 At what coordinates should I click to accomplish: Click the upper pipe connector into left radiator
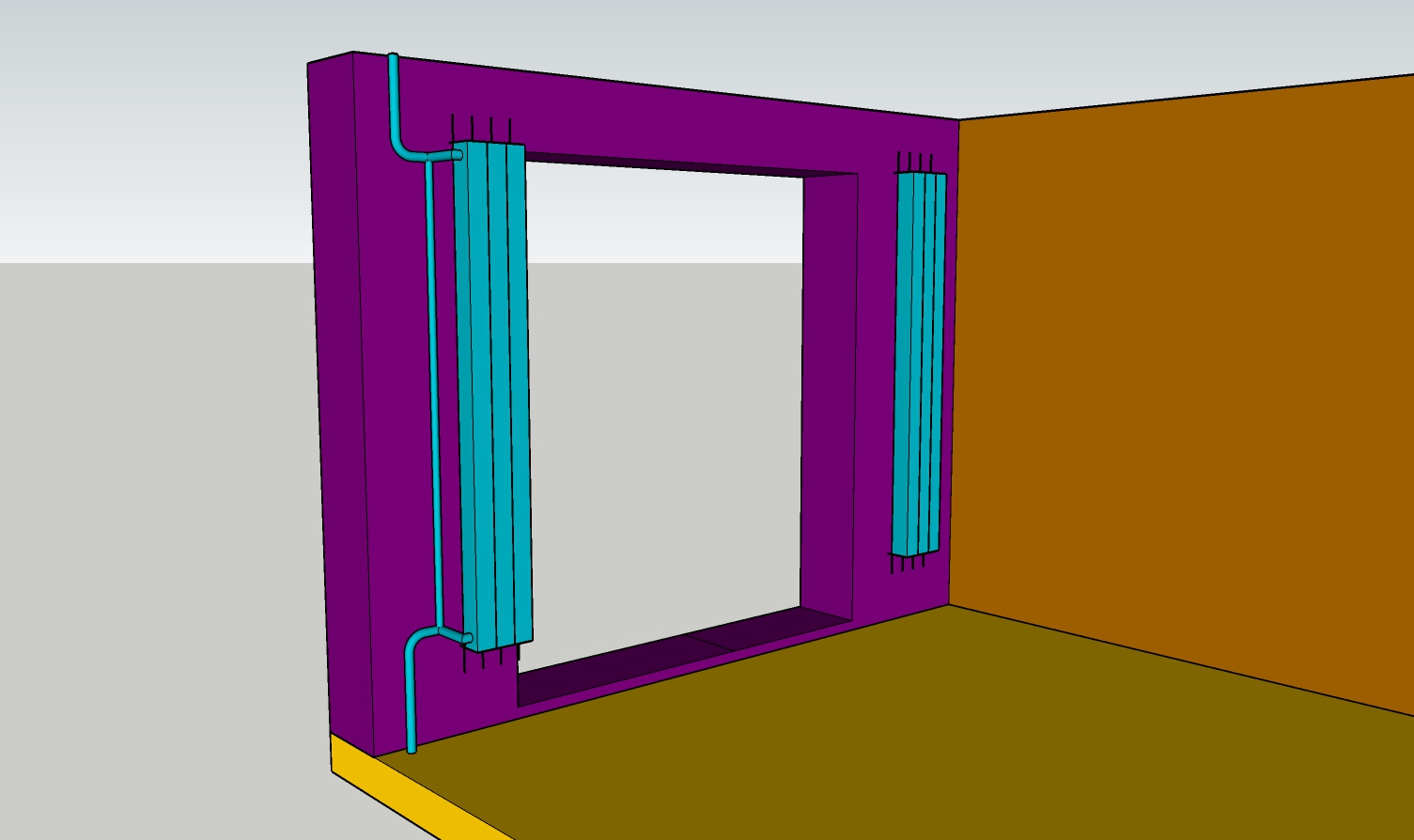point(444,155)
